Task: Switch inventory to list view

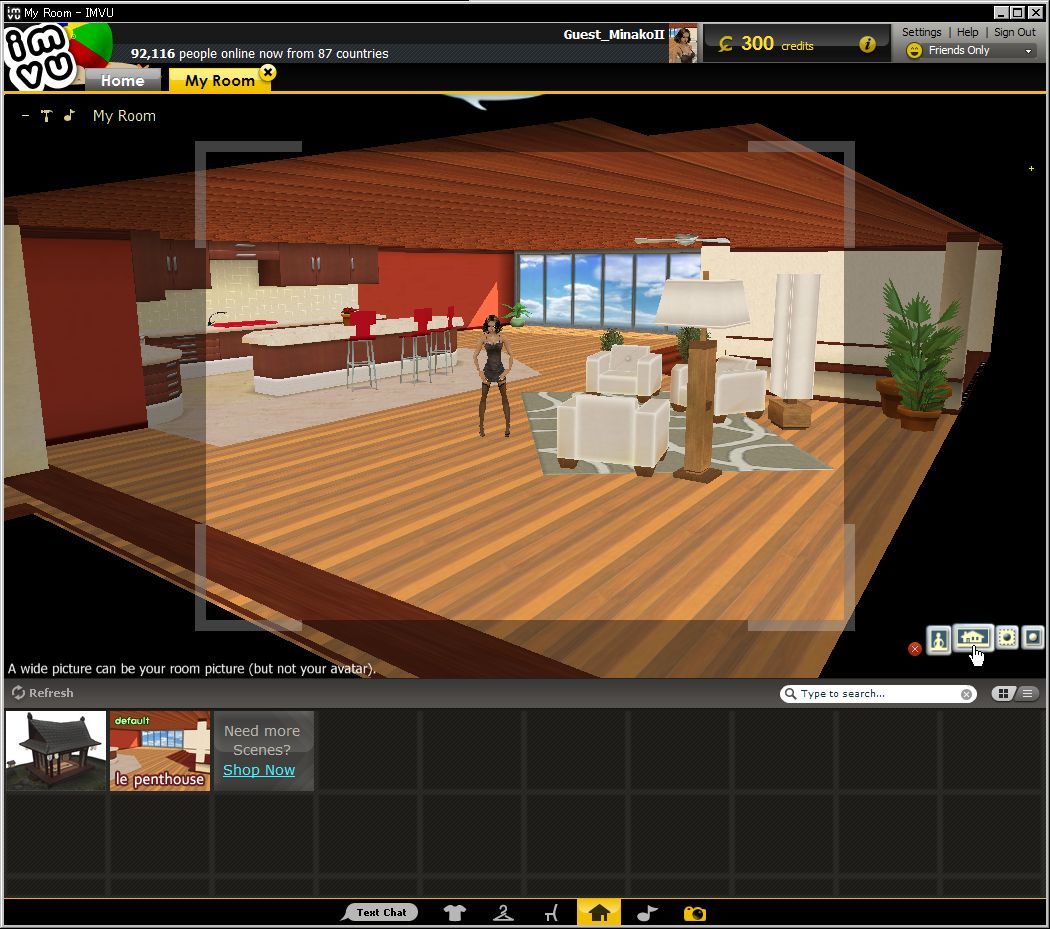Action: 1027,694
